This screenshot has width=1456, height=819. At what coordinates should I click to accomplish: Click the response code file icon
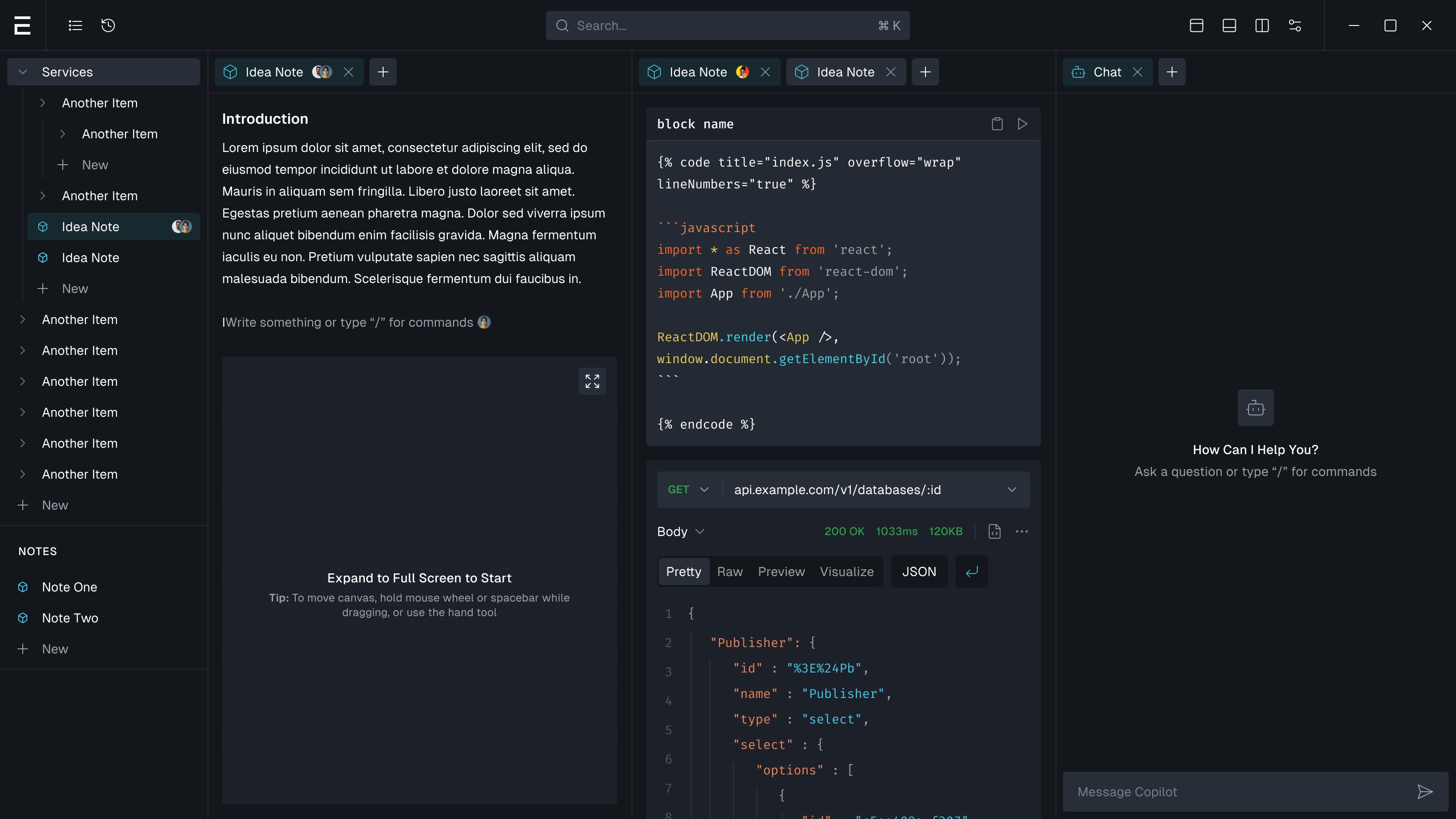click(994, 531)
